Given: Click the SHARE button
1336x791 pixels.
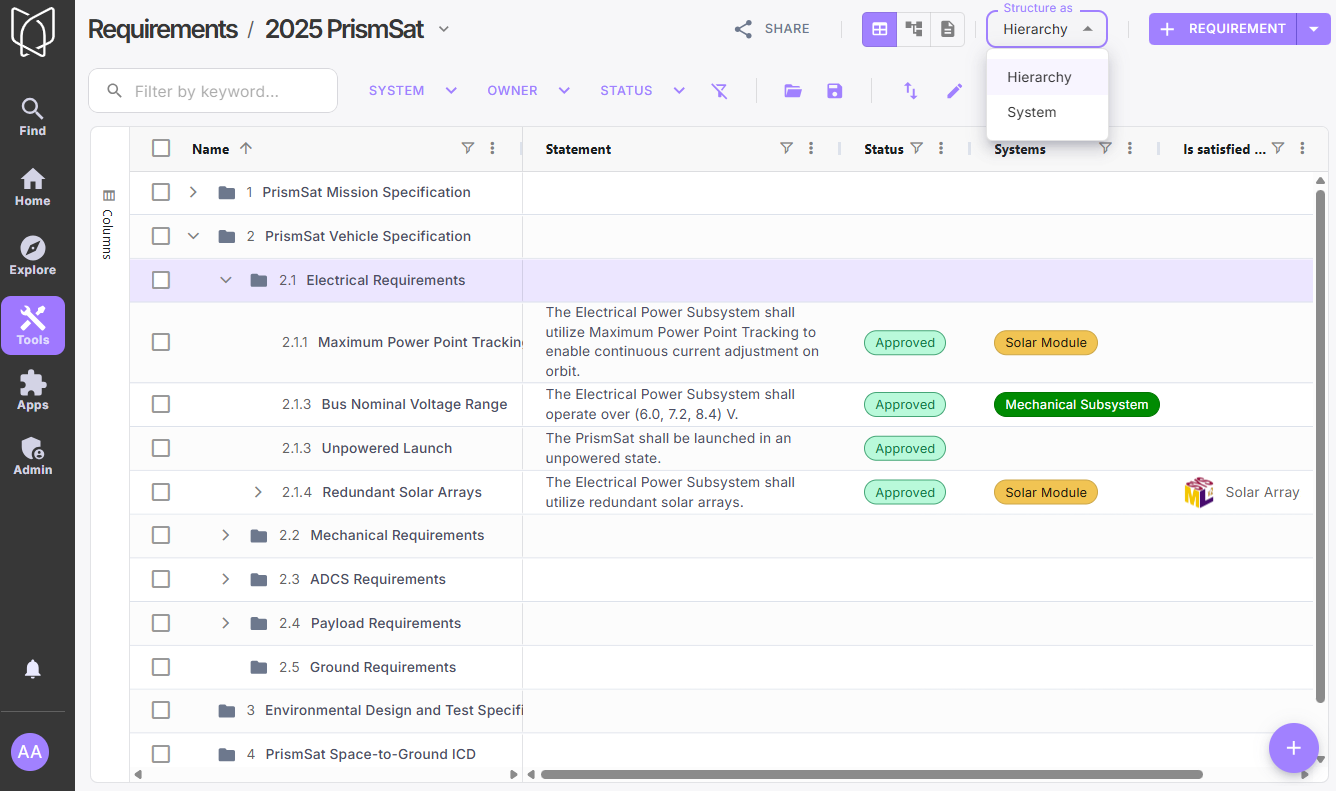Looking at the screenshot, I should [x=772, y=29].
